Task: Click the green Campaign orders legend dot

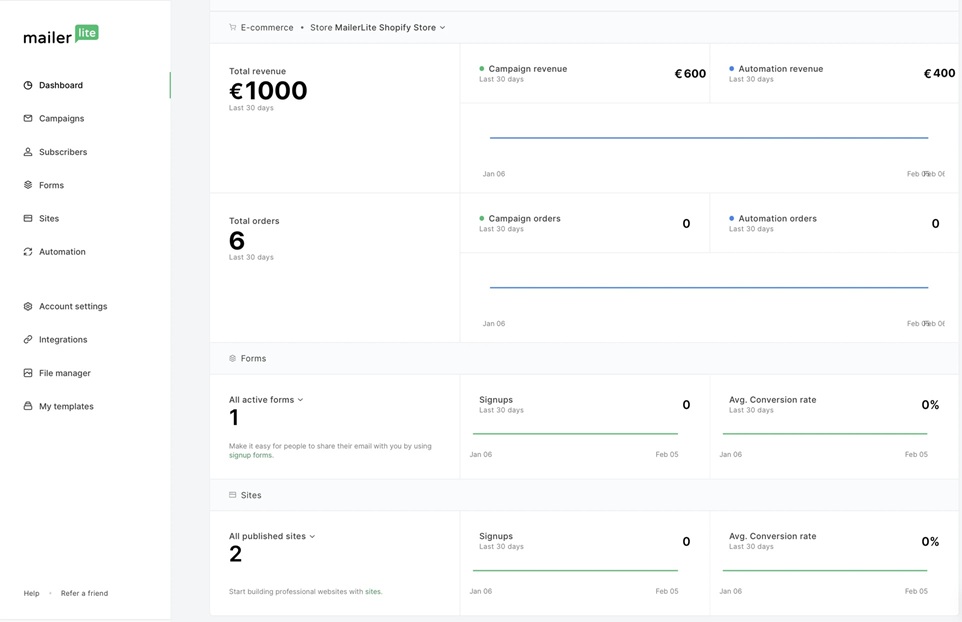Action: [x=482, y=218]
